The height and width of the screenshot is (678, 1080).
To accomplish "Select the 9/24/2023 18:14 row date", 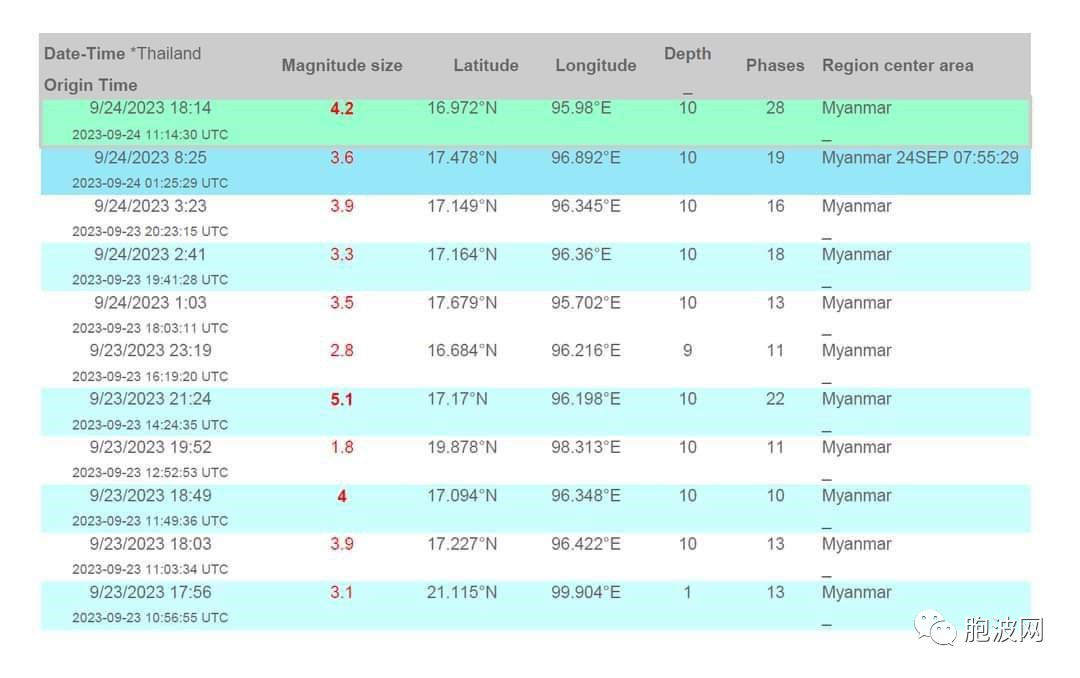I will coord(150,108).
